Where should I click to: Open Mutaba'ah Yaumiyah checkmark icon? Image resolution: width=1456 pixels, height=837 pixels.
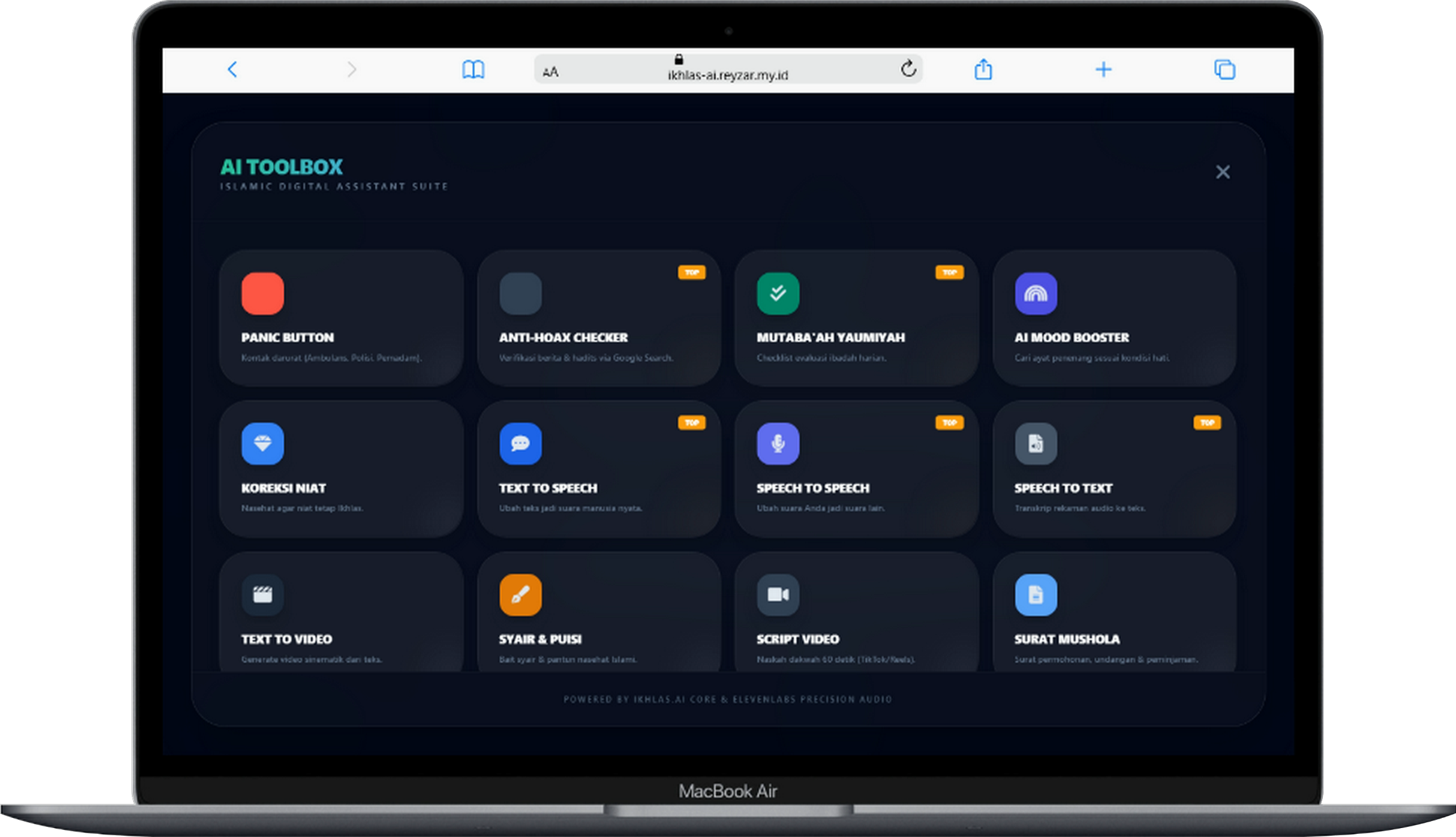coord(778,294)
